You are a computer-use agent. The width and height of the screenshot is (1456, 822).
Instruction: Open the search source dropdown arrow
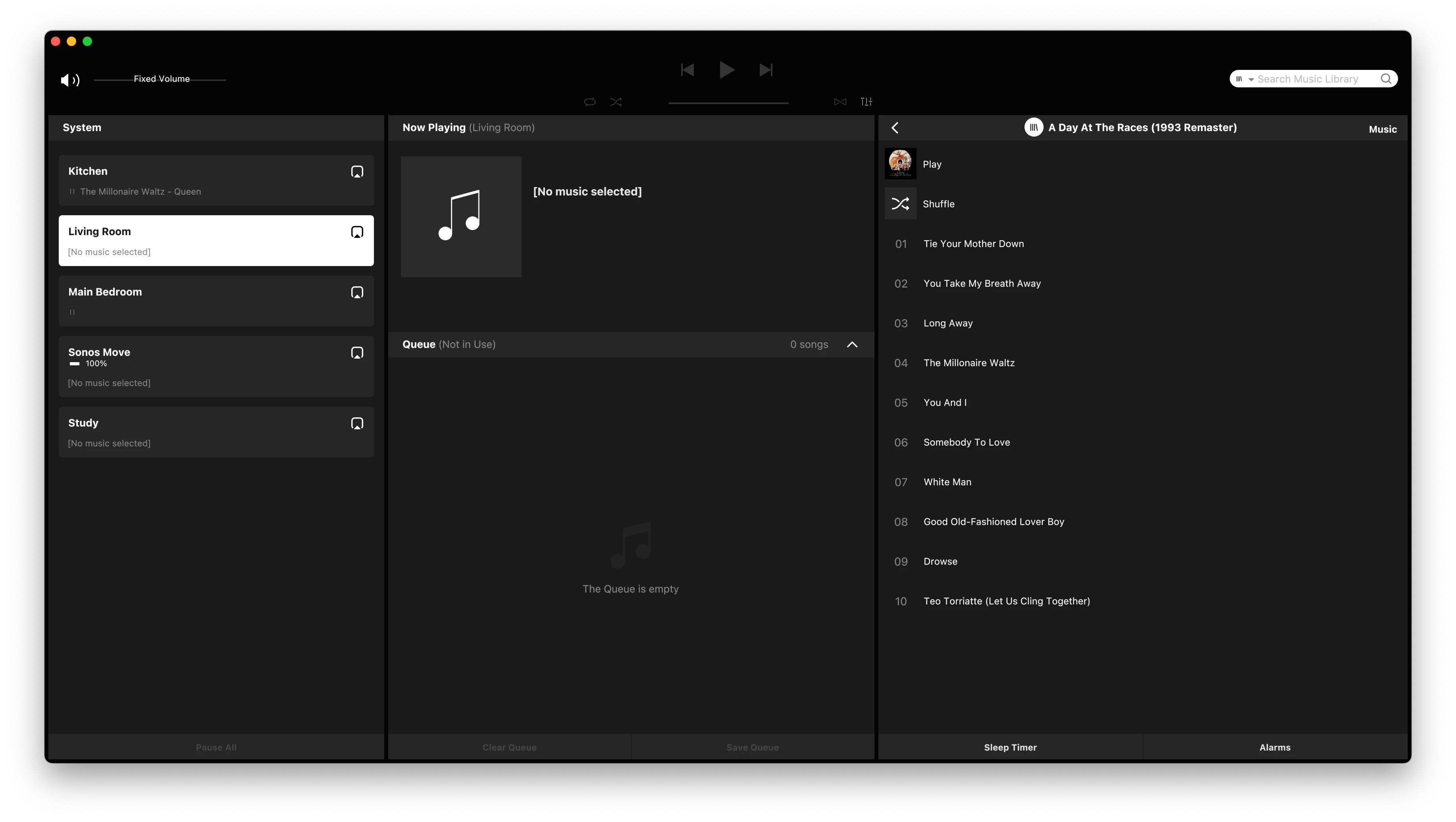click(x=1251, y=80)
